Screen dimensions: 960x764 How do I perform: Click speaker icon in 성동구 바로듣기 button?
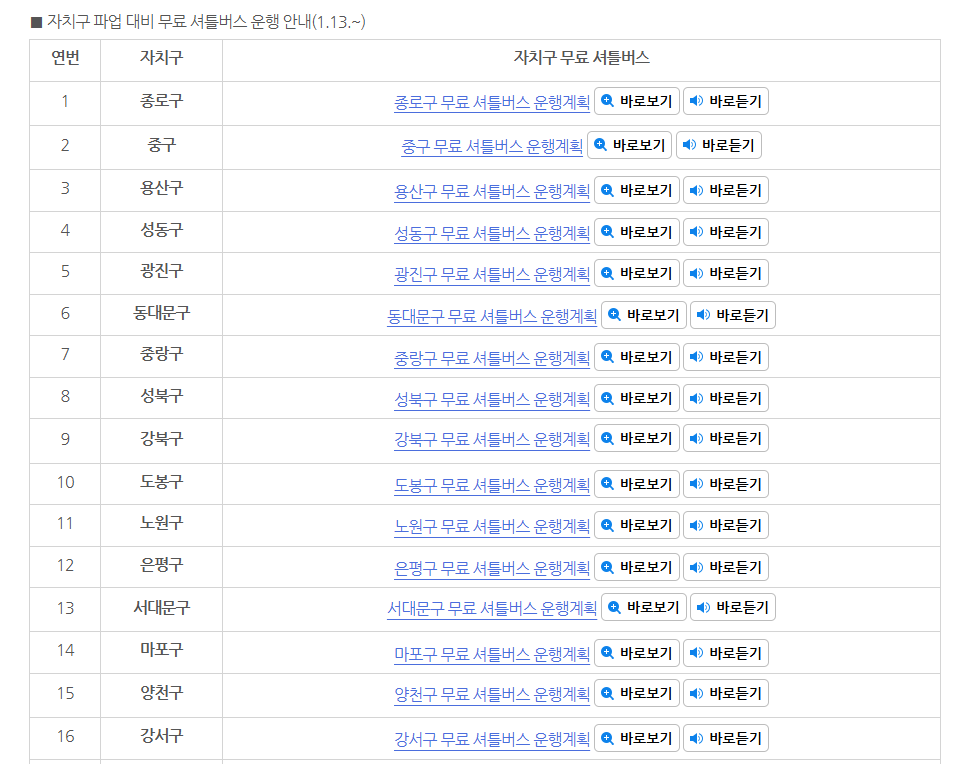696,232
